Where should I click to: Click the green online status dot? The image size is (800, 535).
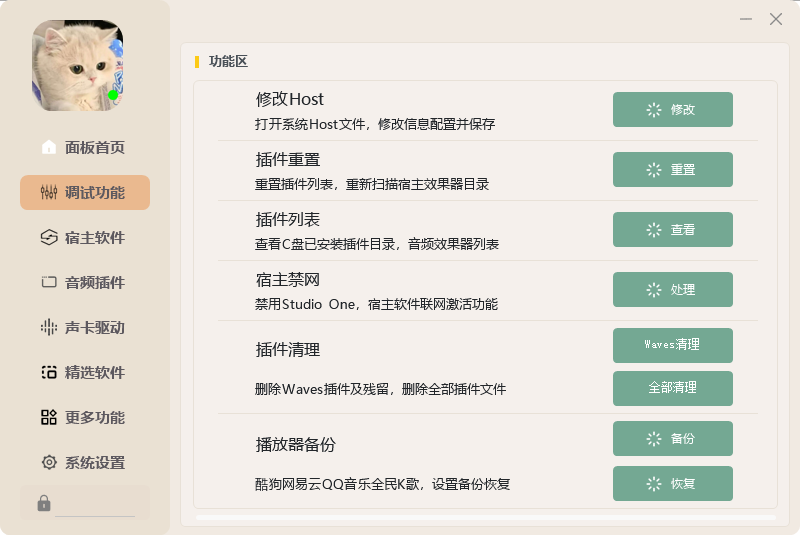coord(113,95)
